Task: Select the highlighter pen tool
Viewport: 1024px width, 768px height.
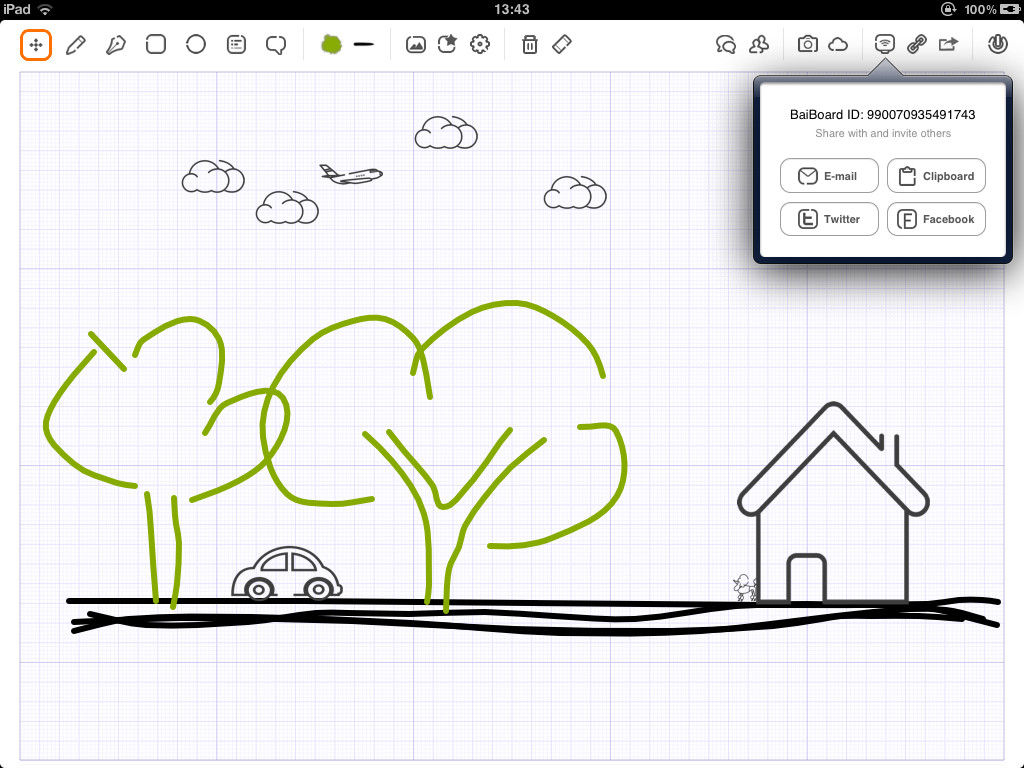Action: (116, 45)
